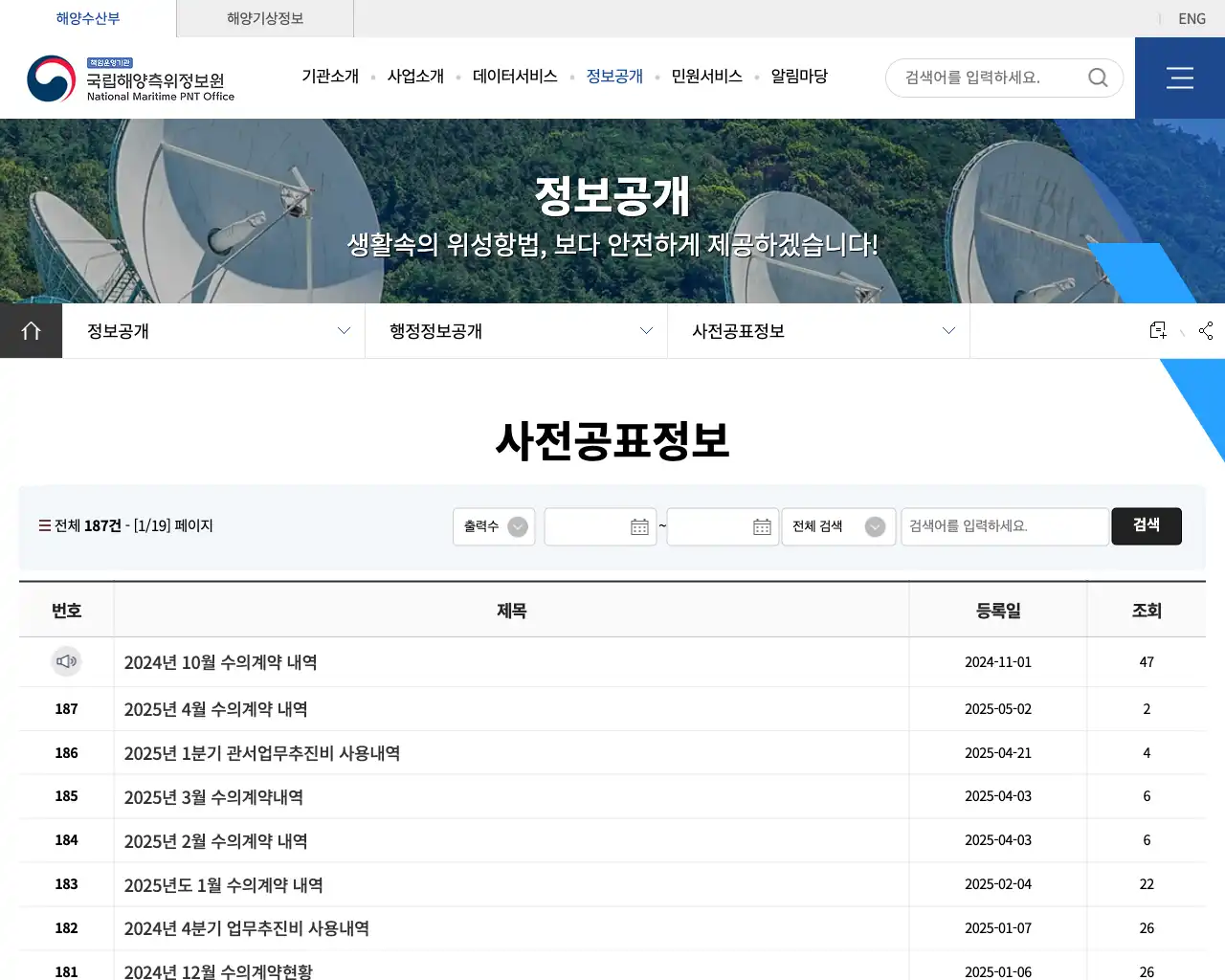
Task: Open the 알림마당 menu
Action: coord(799,76)
